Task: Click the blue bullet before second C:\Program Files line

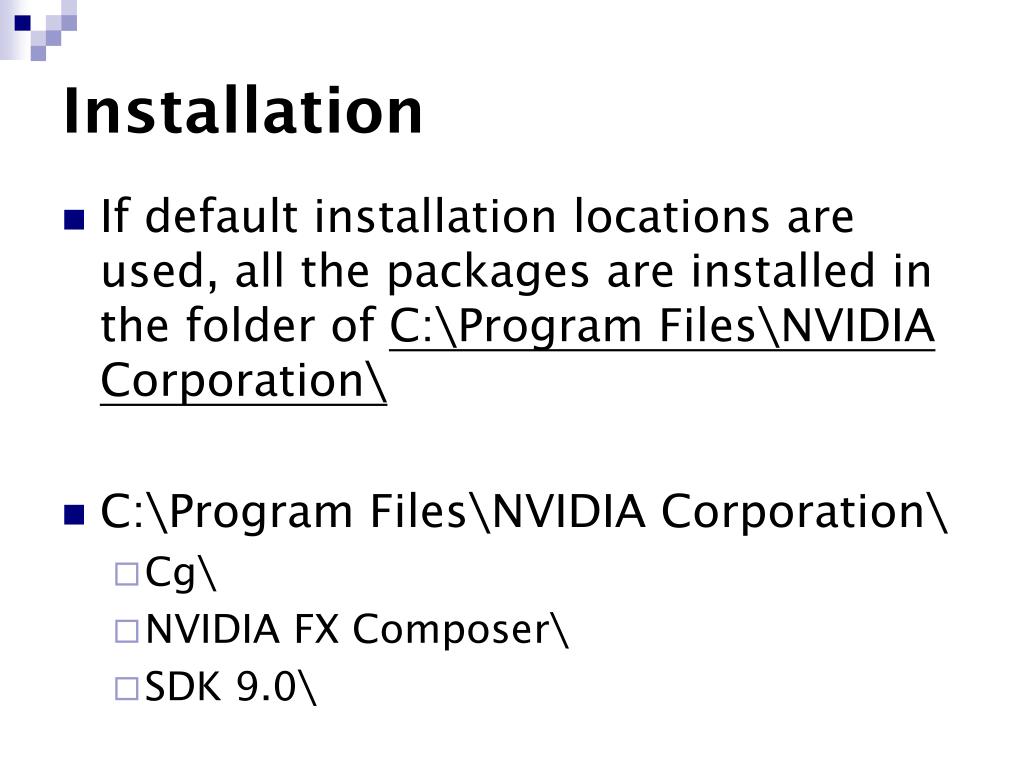Action: click(x=74, y=515)
